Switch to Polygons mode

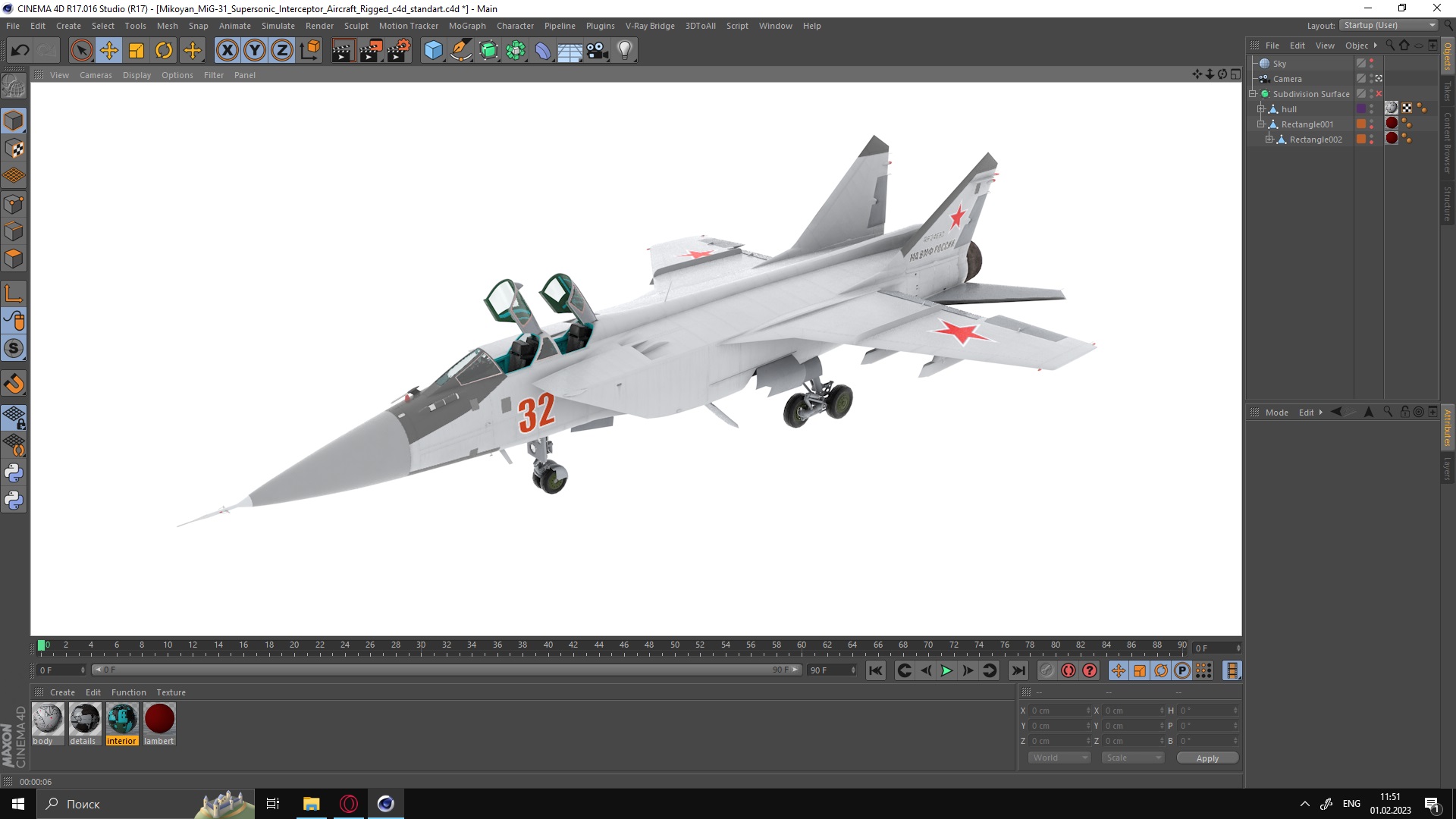[14, 259]
